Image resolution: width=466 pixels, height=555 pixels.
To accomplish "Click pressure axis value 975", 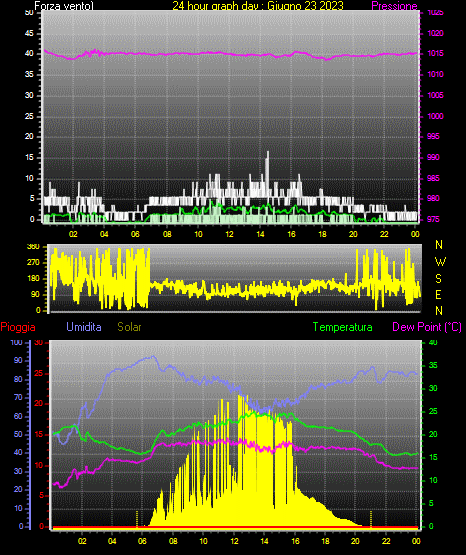I will click(x=433, y=219).
